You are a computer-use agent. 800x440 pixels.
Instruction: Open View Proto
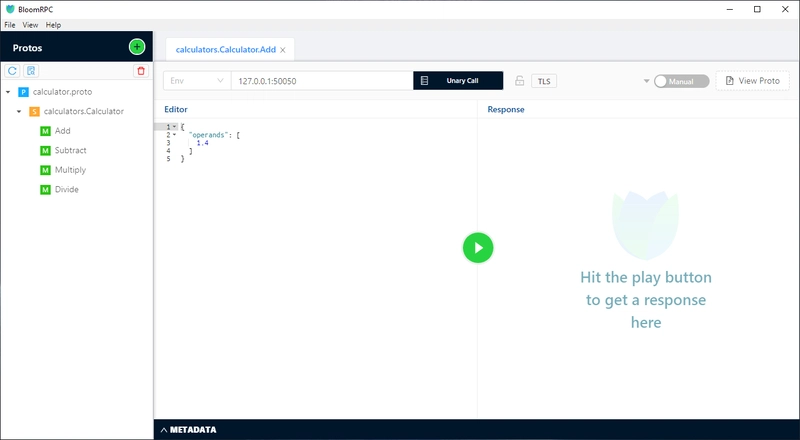coord(753,81)
